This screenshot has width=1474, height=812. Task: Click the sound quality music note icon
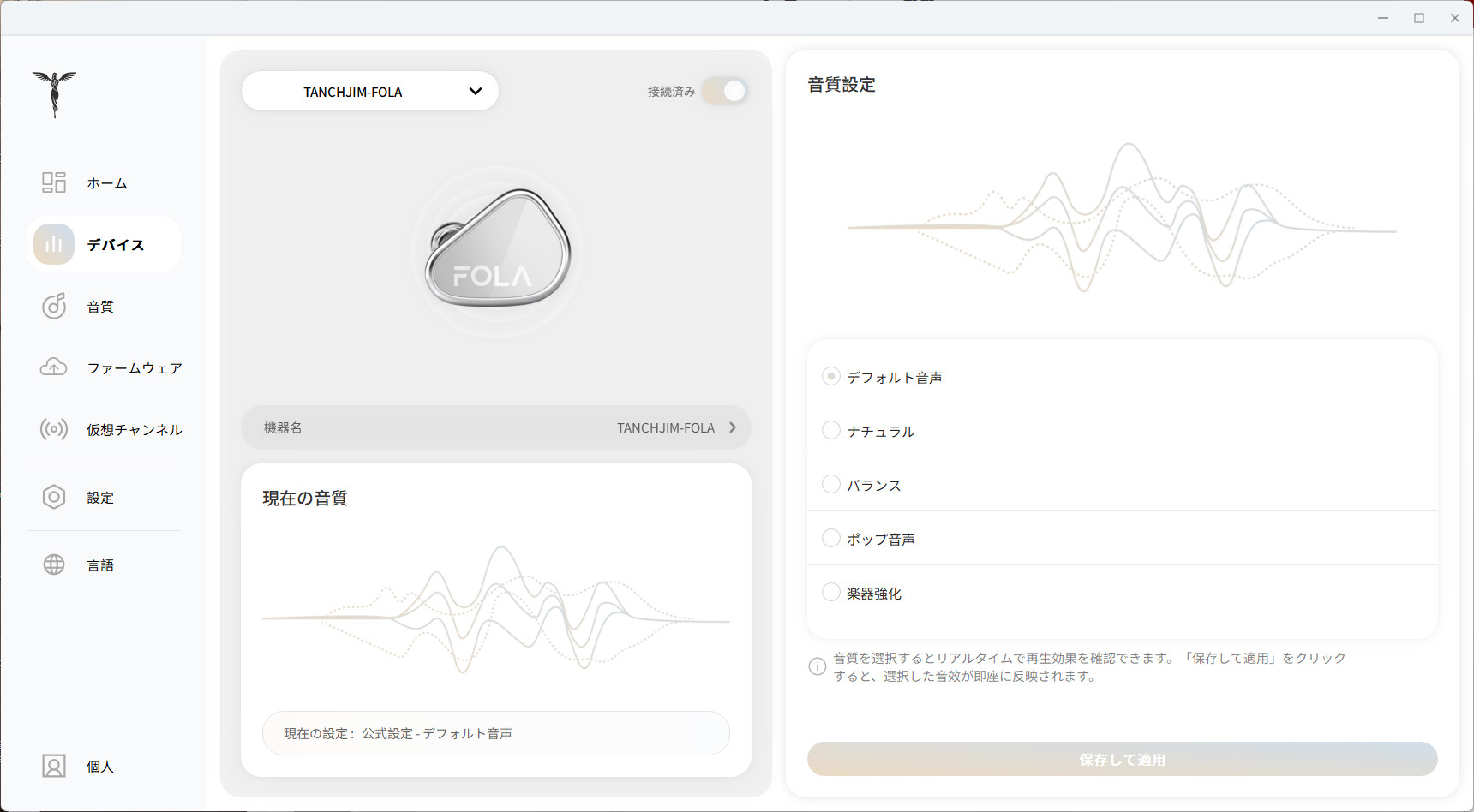(54, 306)
